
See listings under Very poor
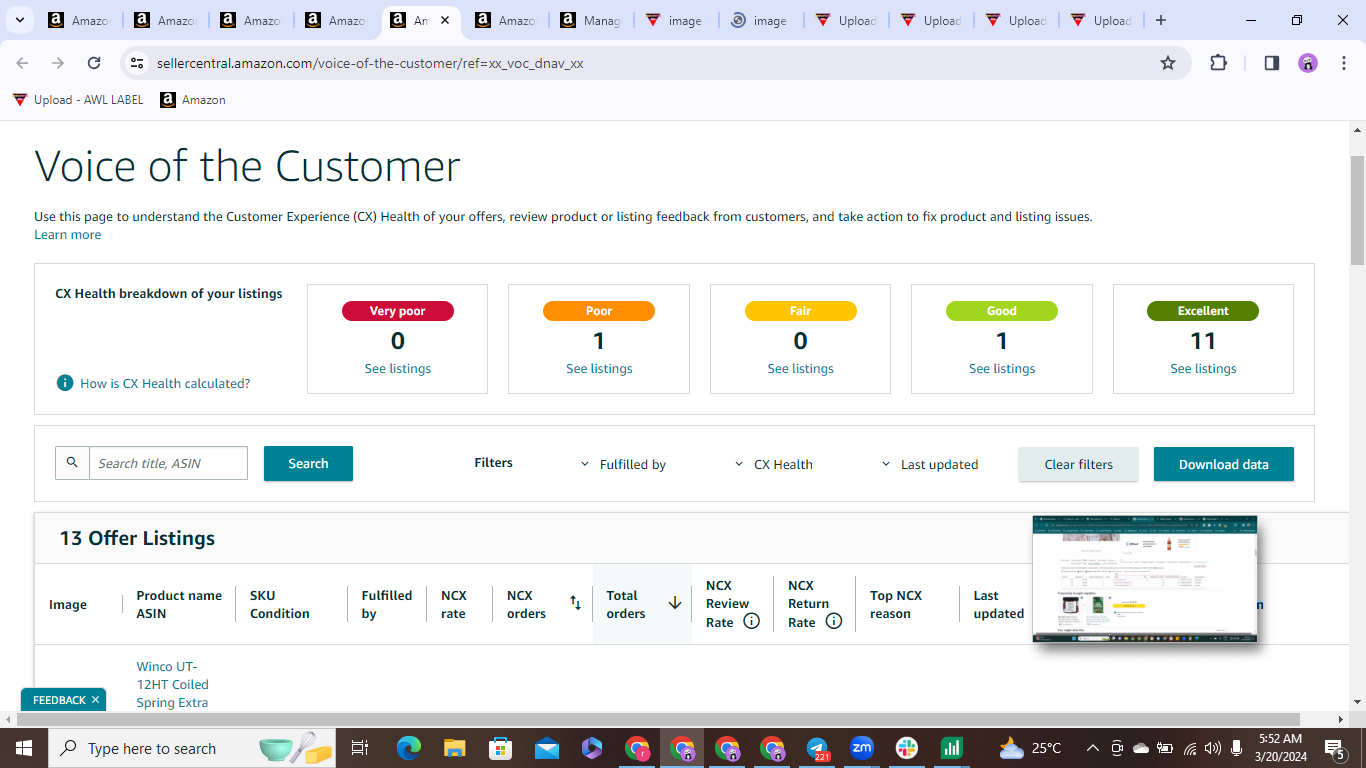pos(398,369)
